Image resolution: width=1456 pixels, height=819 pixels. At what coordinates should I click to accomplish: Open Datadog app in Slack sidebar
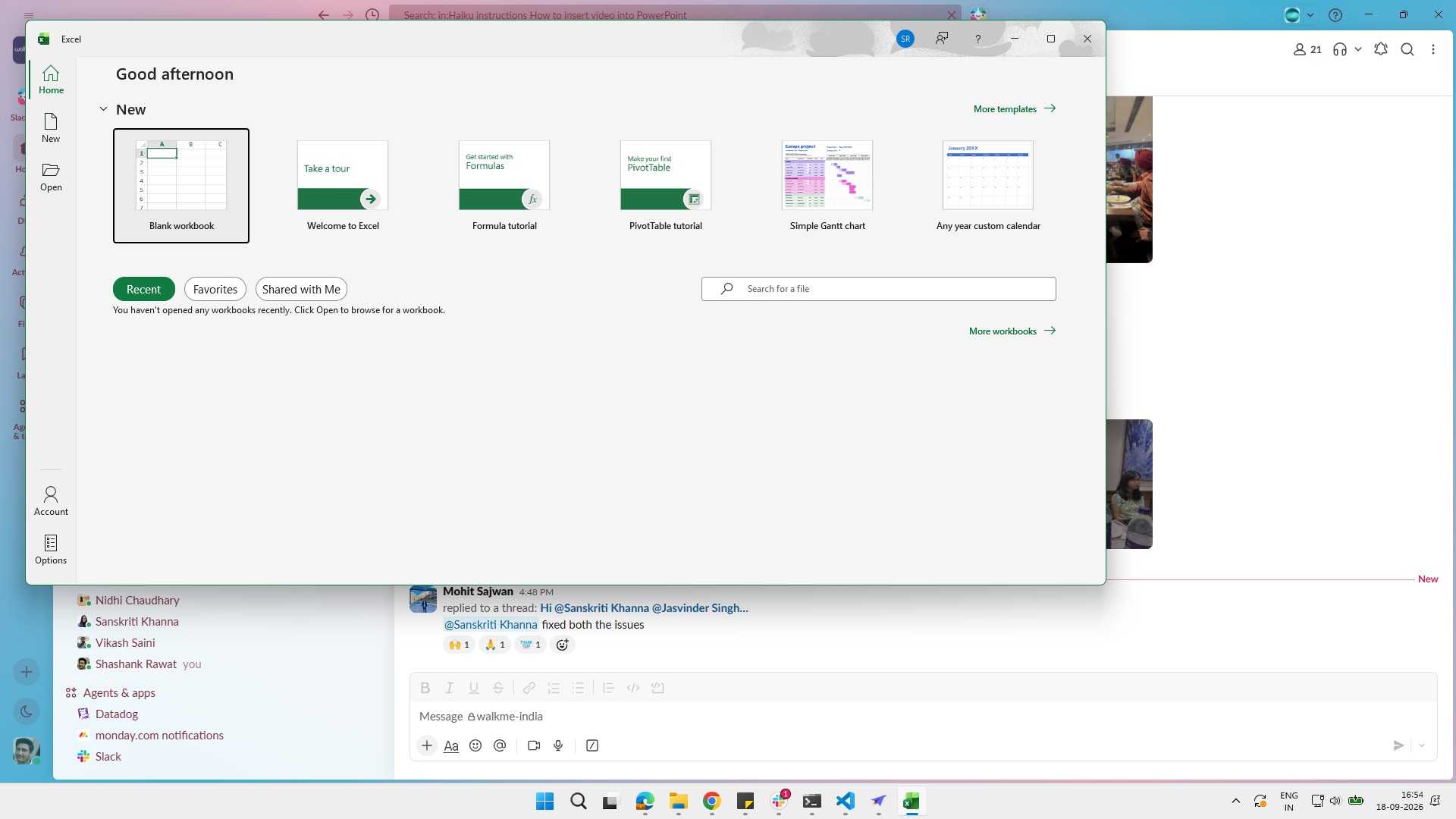click(117, 714)
